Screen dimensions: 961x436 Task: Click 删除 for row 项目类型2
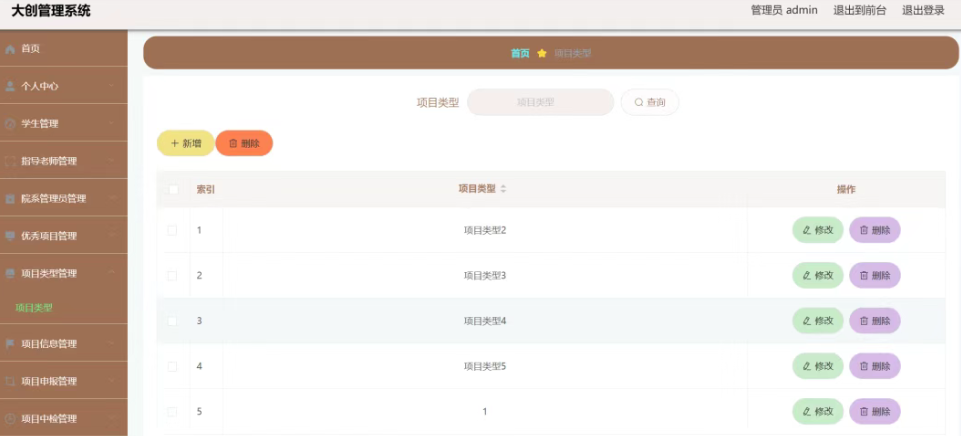875,230
